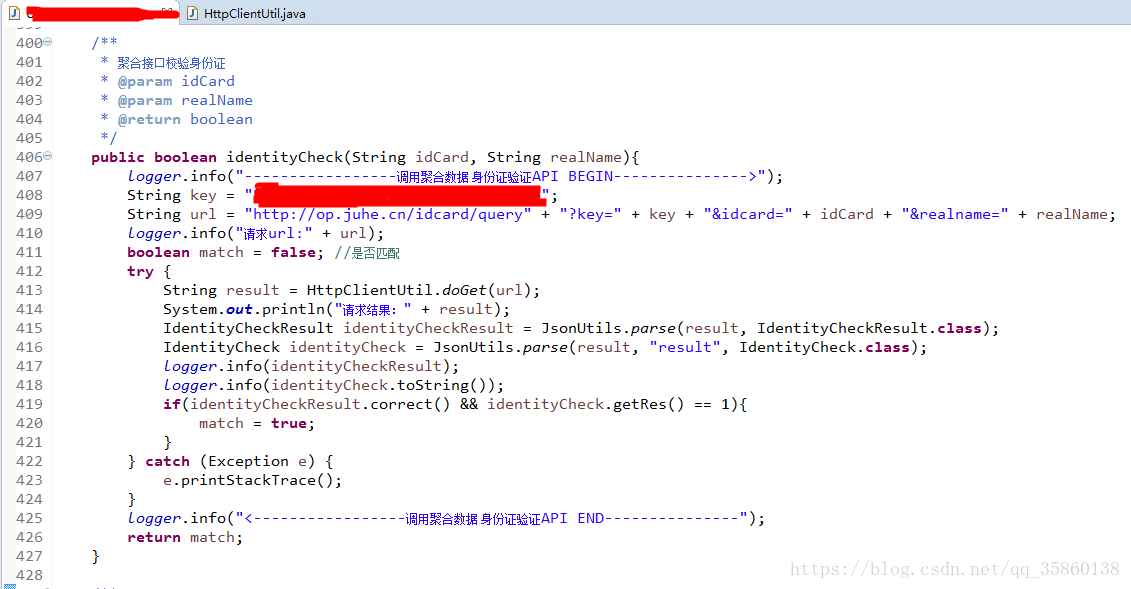This screenshot has width=1131, height=589.
Task: Click the 'match = true' assignment
Action: pyautogui.click(x=257, y=423)
